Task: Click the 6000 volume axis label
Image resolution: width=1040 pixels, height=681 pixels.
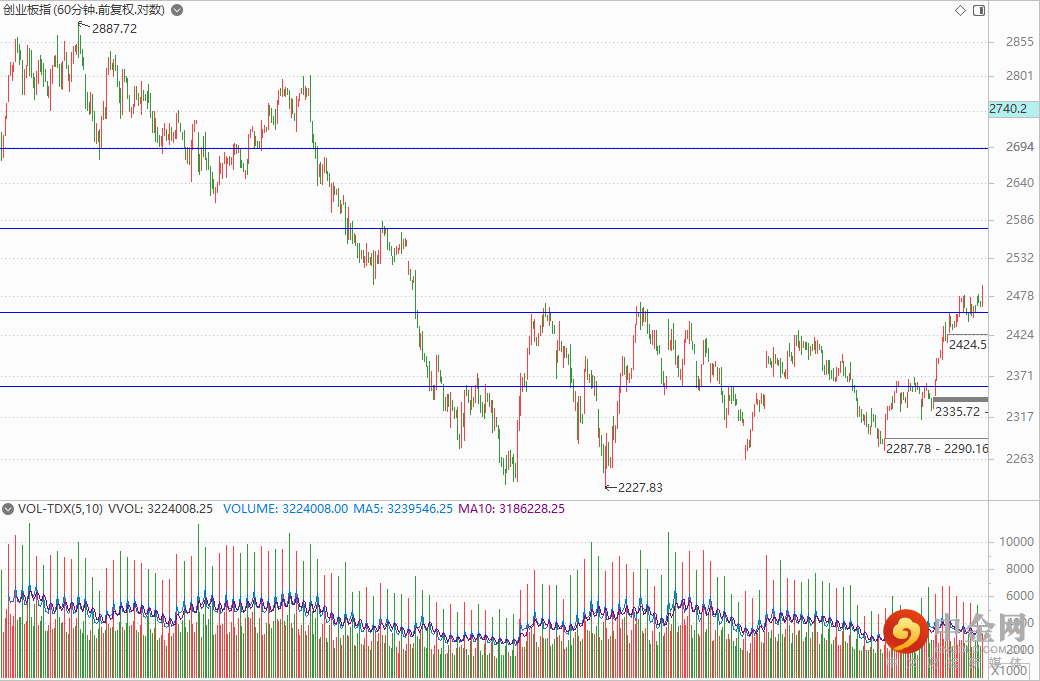Action: pyautogui.click(x=1019, y=596)
